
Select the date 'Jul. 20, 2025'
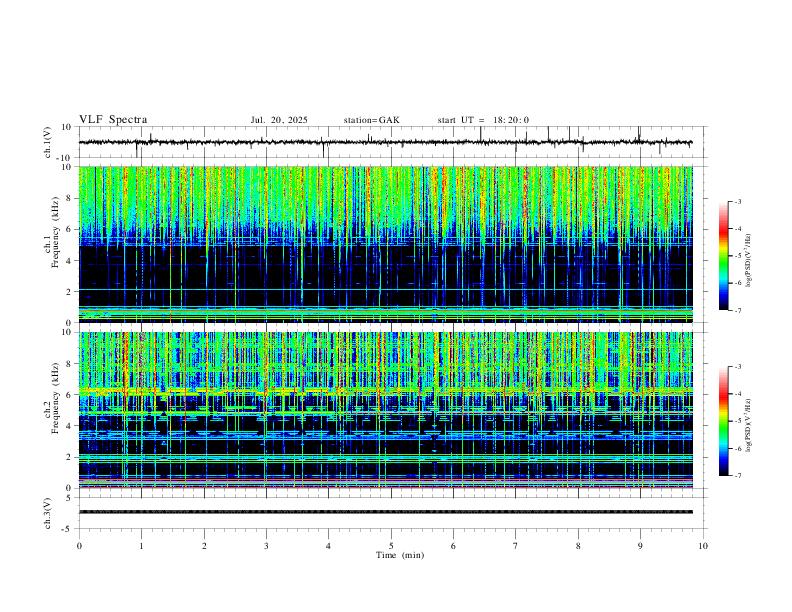pos(279,120)
